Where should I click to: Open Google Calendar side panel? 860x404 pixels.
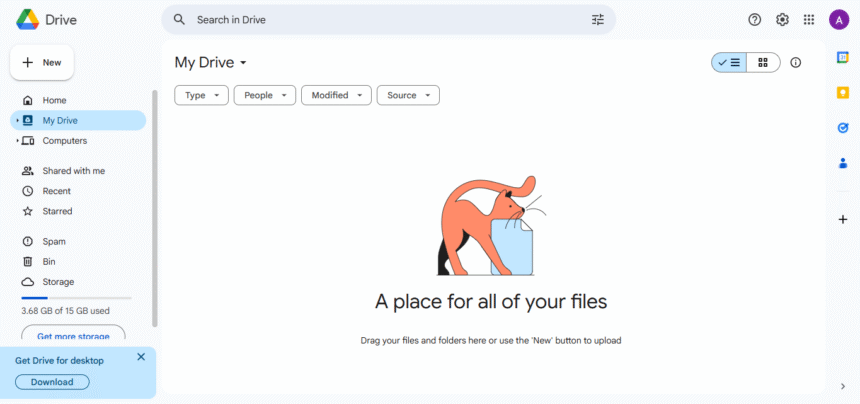[x=843, y=57]
